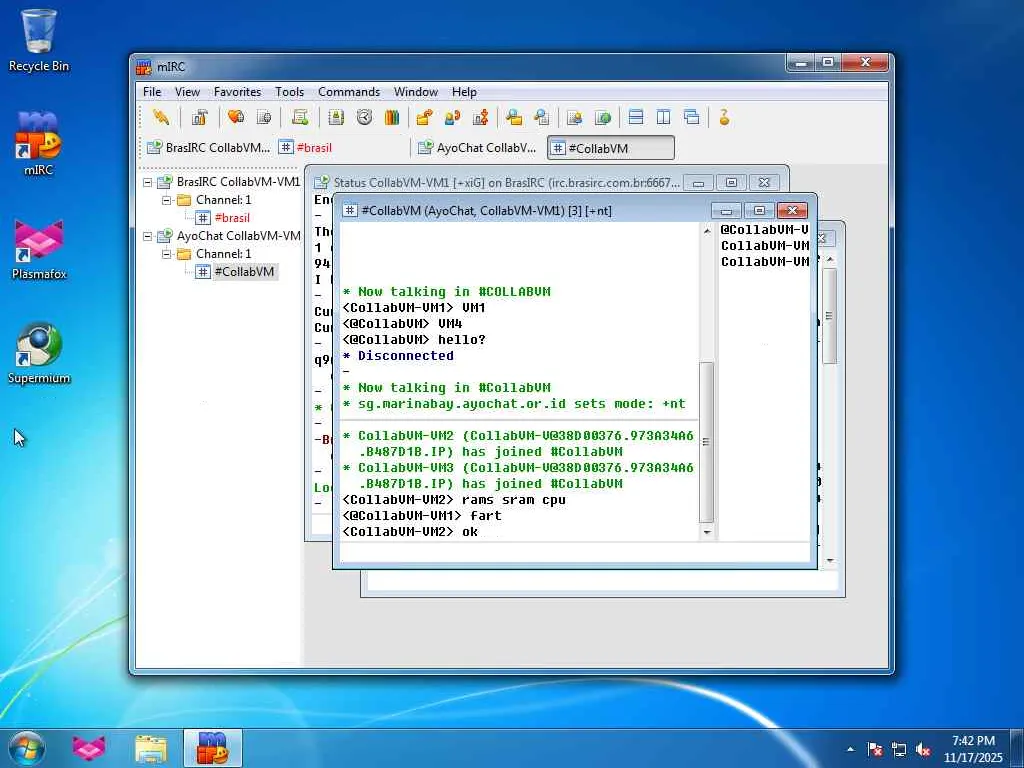Collapse AyoChat's Channel: 1 folder node
The width and height of the screenshot is (1024, 768).
point(167,253)
